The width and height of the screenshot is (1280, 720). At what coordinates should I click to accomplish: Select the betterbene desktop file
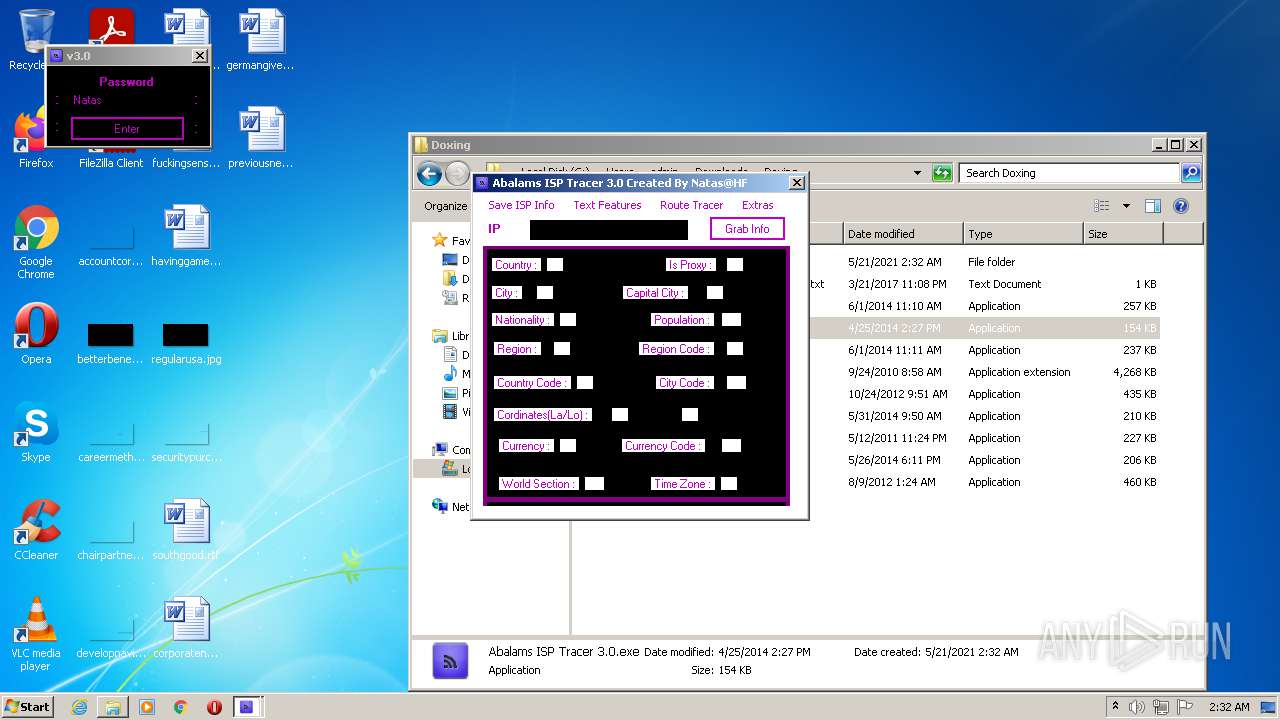coord(111,342)
